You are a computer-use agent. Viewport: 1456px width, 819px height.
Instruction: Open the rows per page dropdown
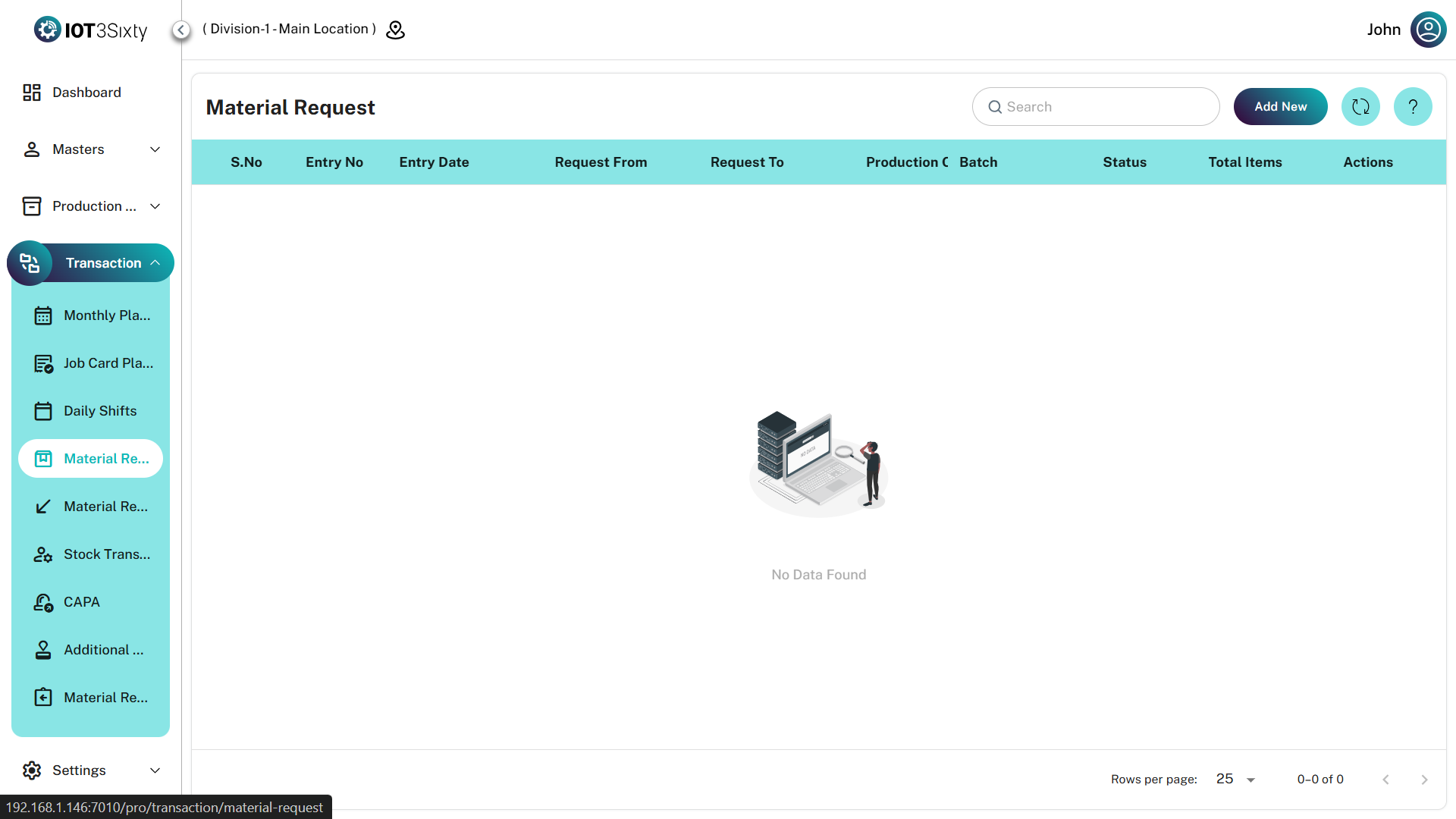pyautogui.click(x=1236, y=780)
